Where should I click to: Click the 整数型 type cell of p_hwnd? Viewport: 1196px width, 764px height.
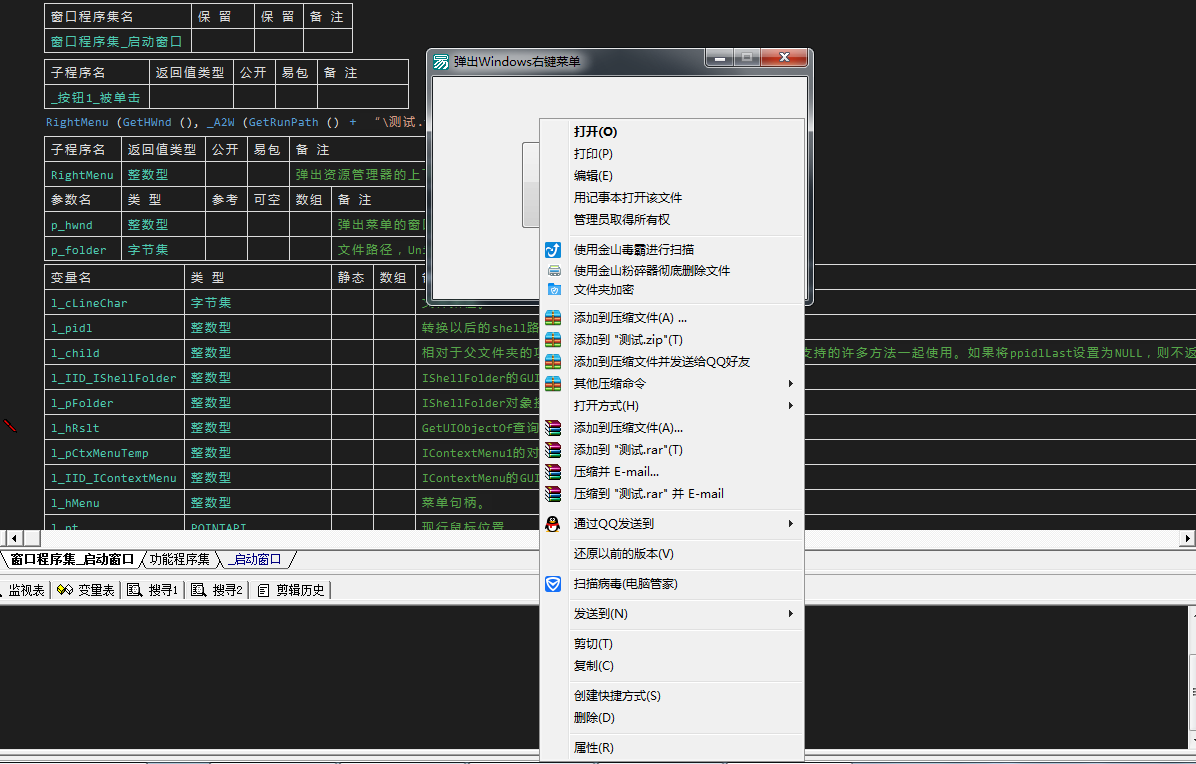[163, 226]
